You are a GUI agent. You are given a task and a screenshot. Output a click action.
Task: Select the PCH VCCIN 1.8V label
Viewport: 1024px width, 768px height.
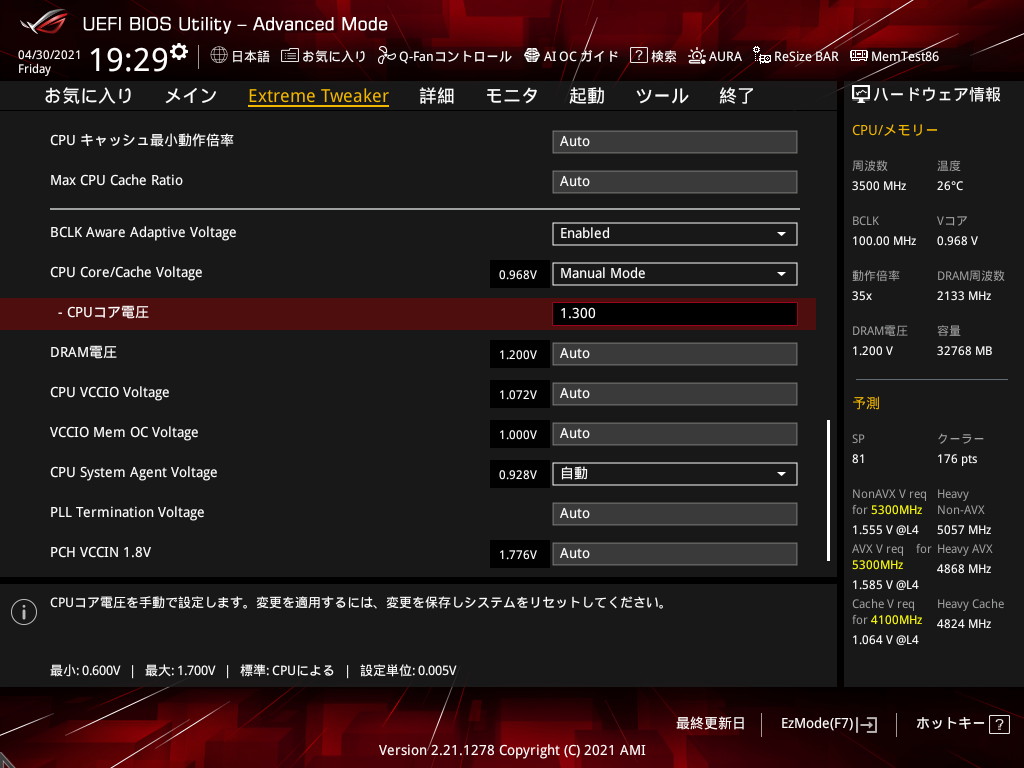(101, 552)
